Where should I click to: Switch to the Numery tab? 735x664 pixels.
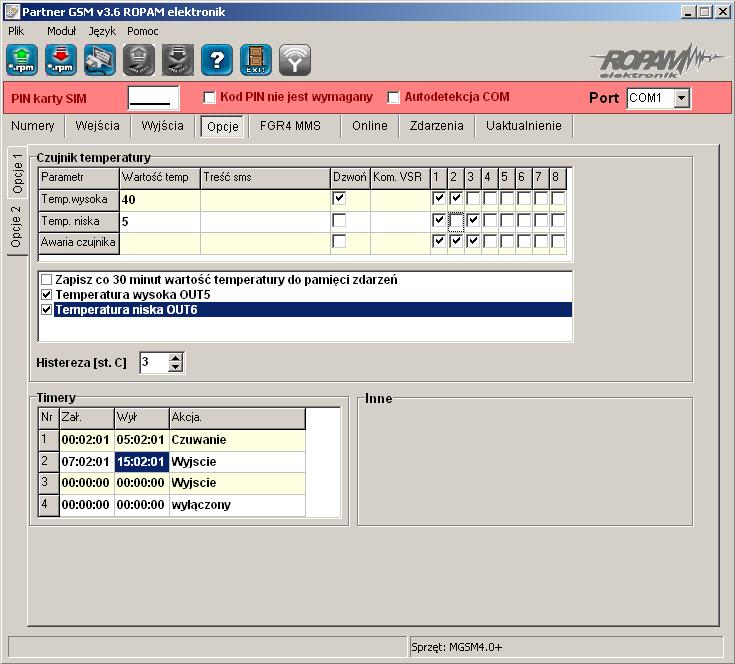tap(33, 126)
